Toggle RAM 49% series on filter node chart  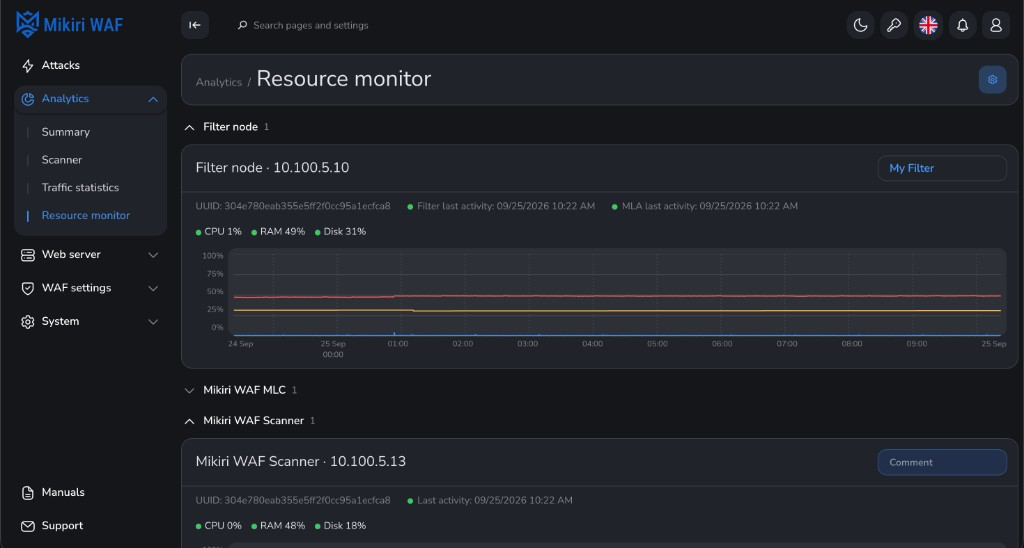[278, 231]
